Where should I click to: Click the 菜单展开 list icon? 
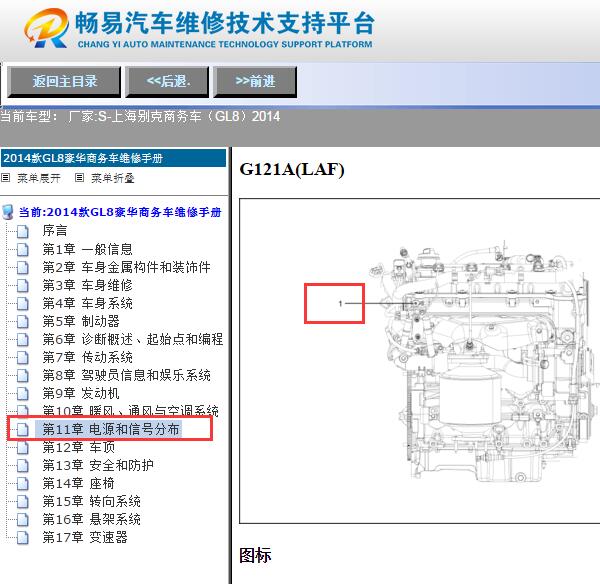[6, 178]
